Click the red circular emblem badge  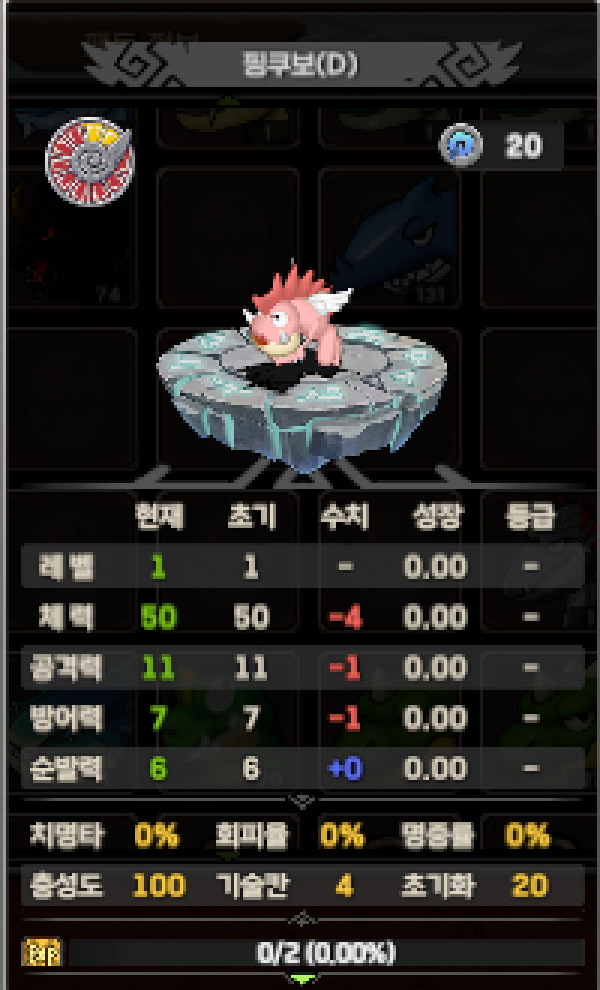(x=90, y=161)
